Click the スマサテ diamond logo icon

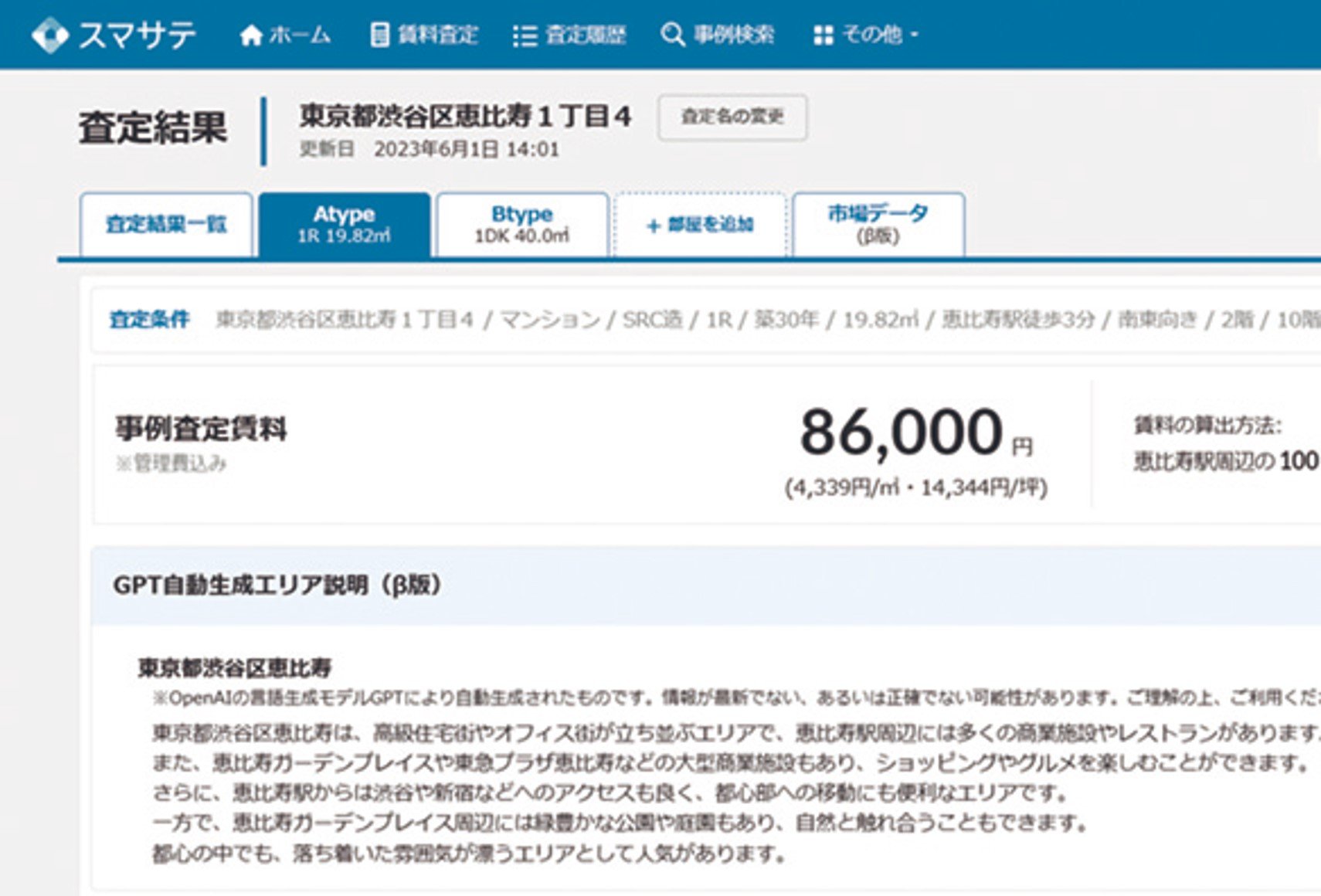click(x=50, y=35)
